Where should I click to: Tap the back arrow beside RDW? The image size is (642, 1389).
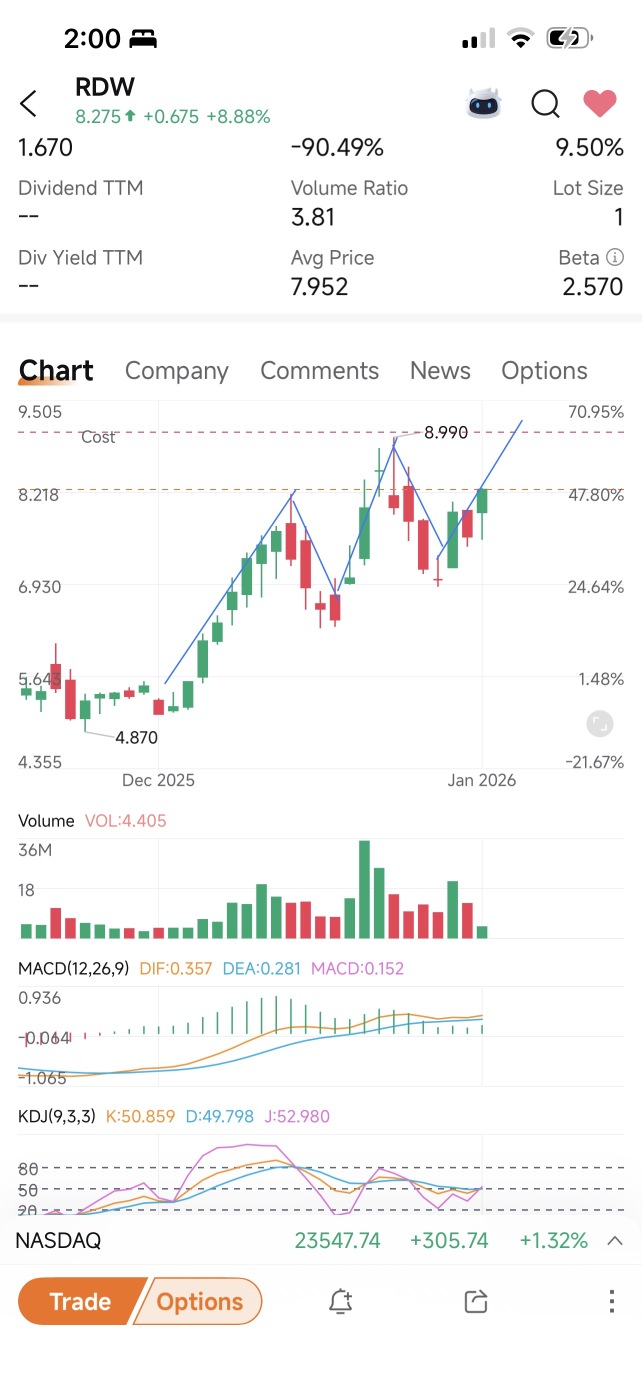[x=28, y=103]
